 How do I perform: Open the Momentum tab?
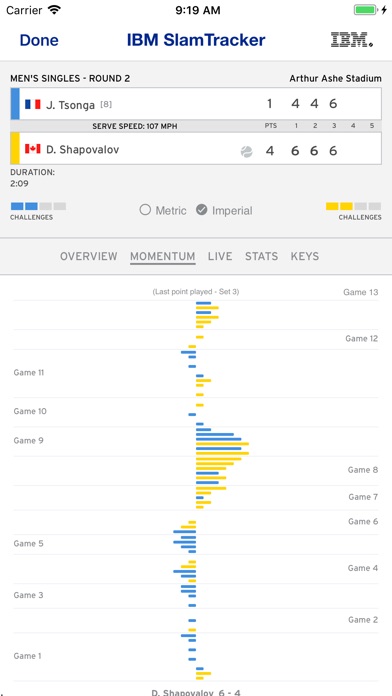(162, 256)
